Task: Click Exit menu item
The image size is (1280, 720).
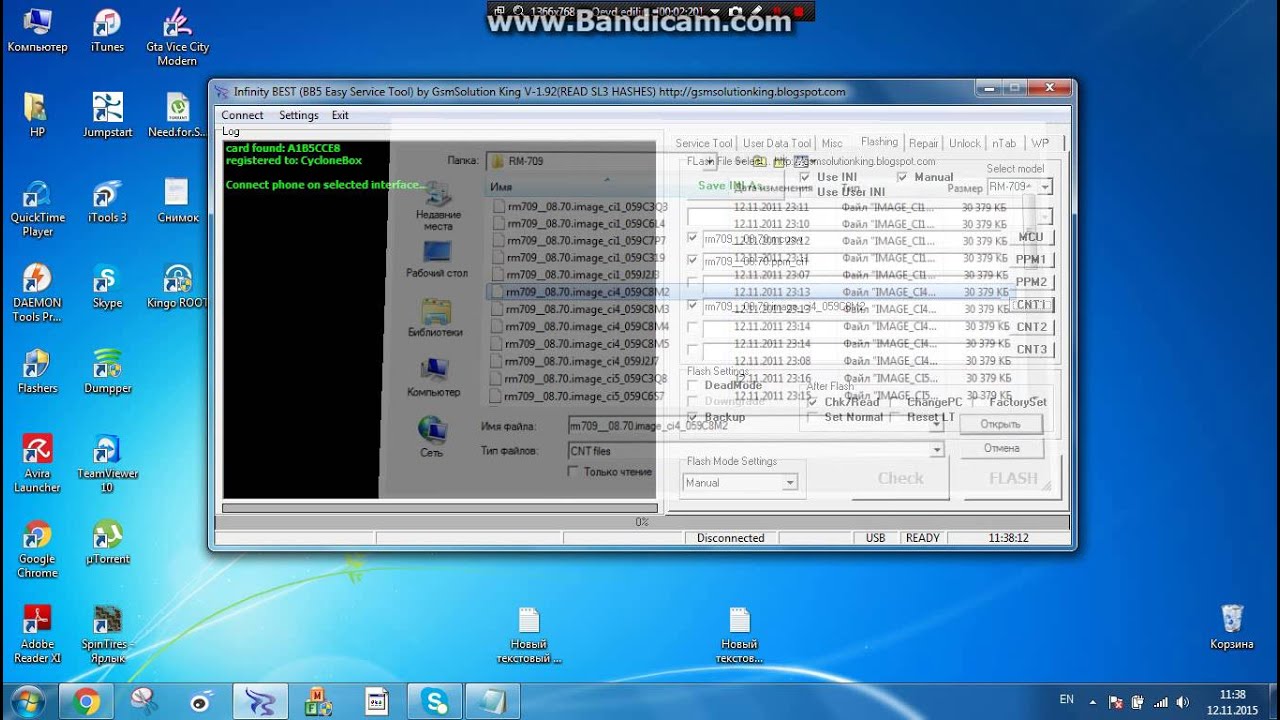Action: pos(340,115)
